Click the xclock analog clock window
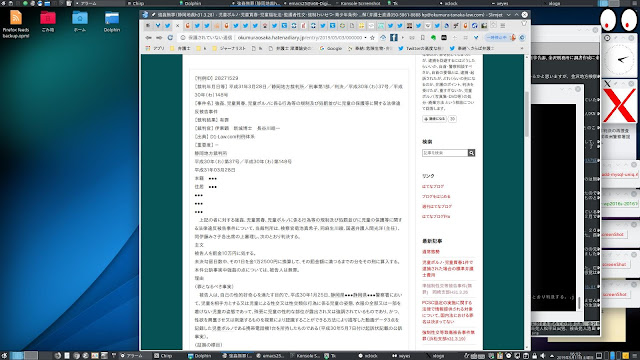640x360 pixels. pyautogui.click(x=619, y=60)
